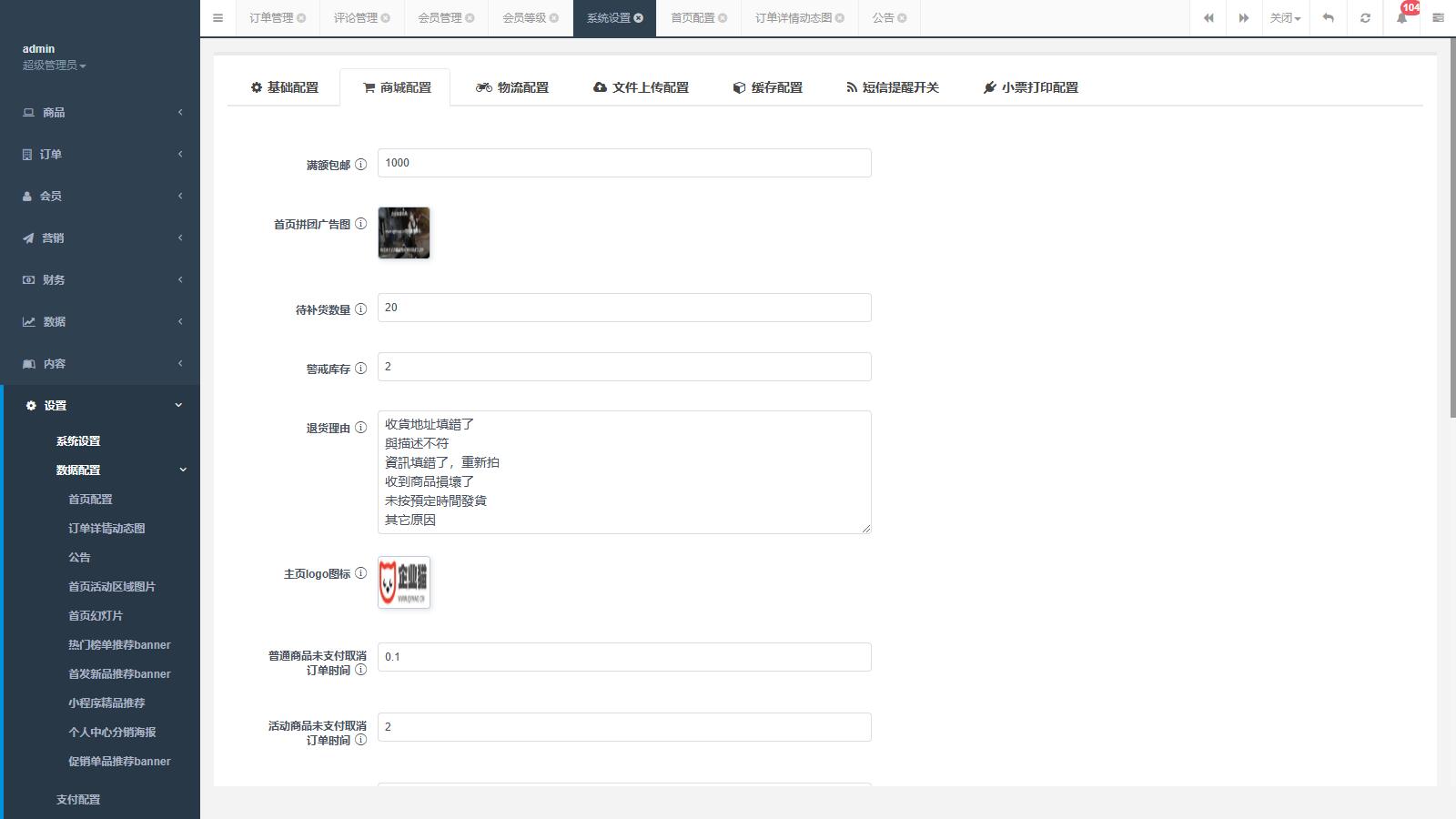Close the 公告 tab
Screen dimensions: 1456x819
902,18
